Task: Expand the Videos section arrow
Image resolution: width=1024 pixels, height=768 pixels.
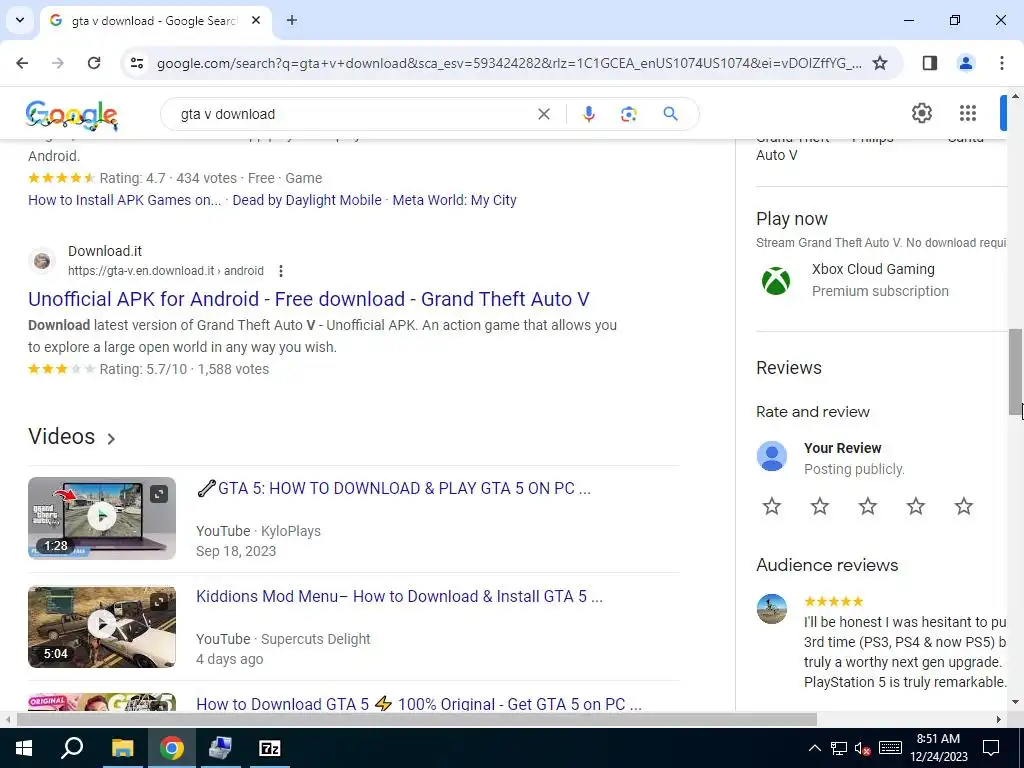Action: (x=111, y=439)
